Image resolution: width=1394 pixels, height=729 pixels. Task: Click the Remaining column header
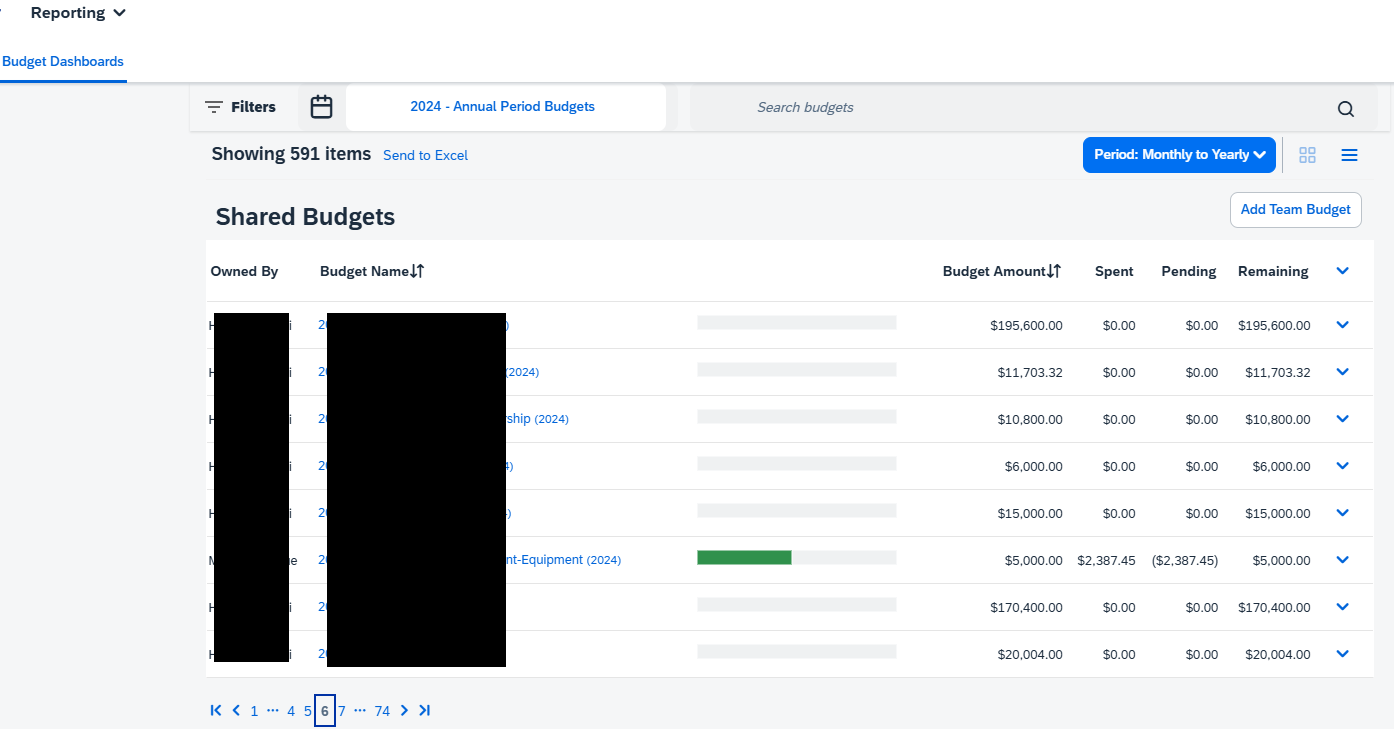coord(1273,271)
